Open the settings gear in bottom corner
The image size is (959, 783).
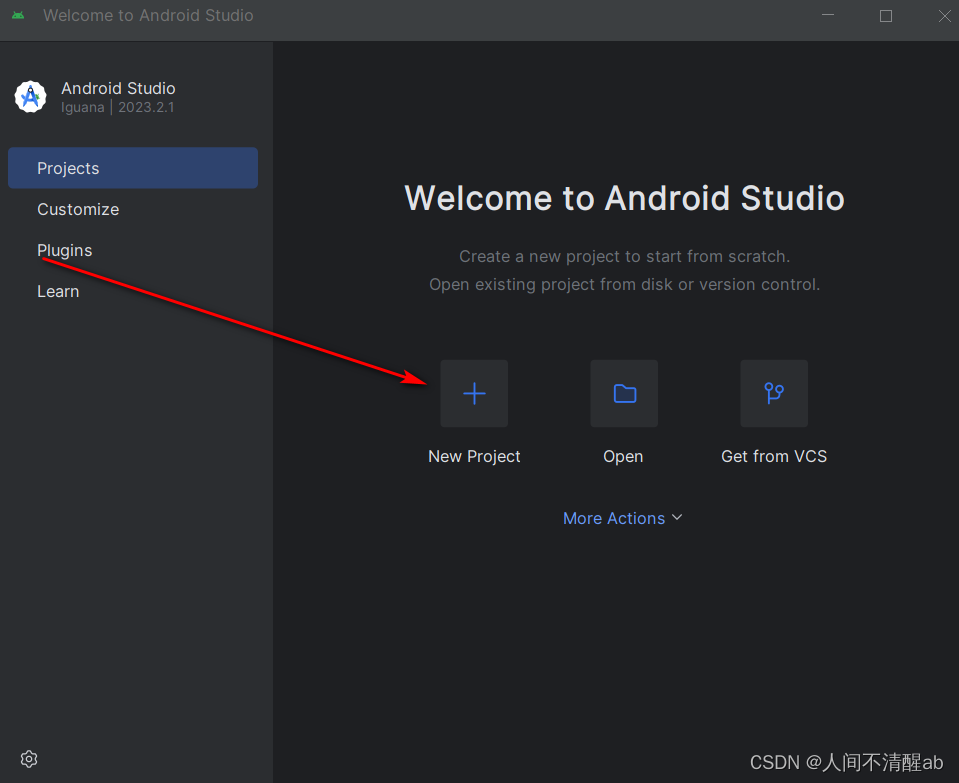28,758
